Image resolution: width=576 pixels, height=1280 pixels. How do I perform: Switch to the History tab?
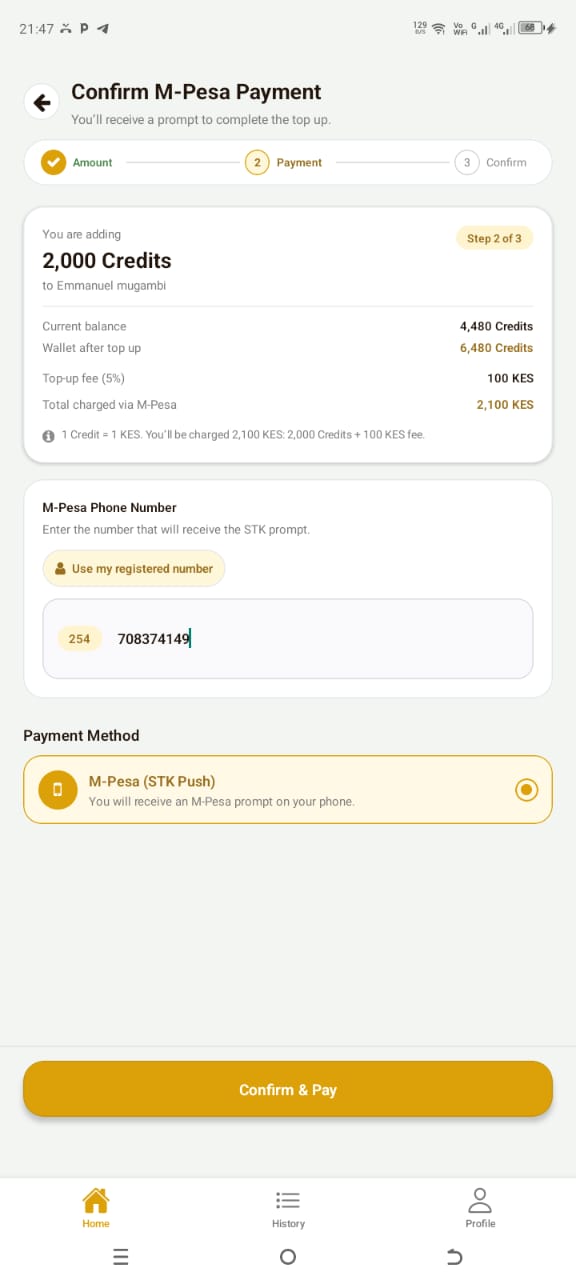pyautogui.click(x=288, y=1207)
